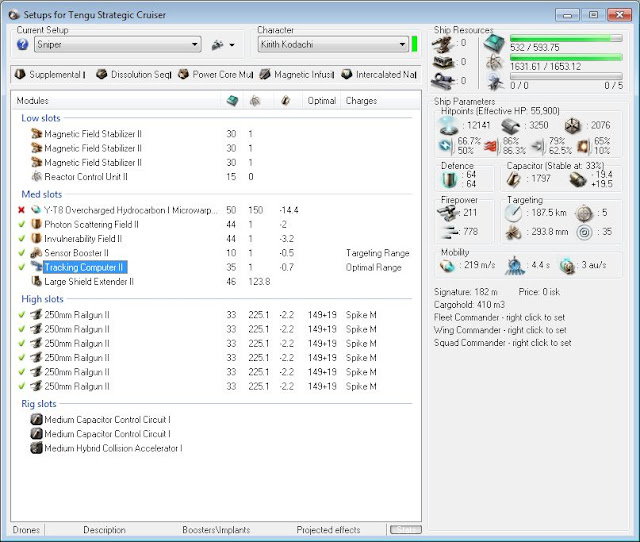Open the Projected effects tab
640x542 pixels.
click(x=328, y=530)
